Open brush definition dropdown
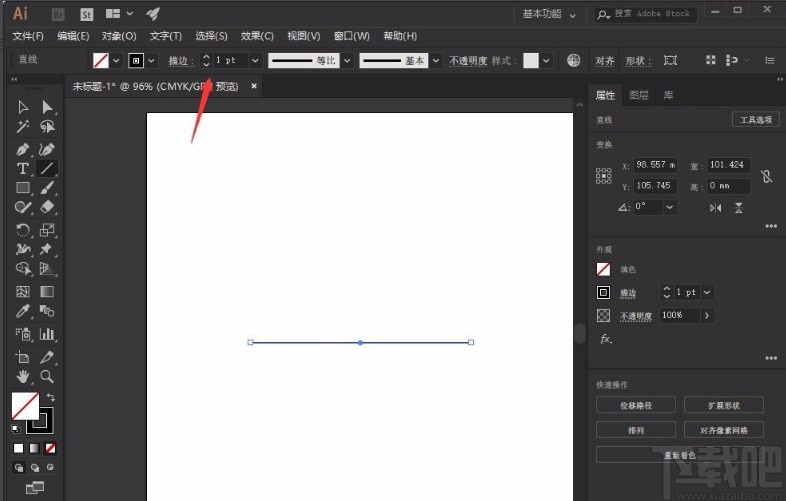786x501 pixels. click(436, 61)
